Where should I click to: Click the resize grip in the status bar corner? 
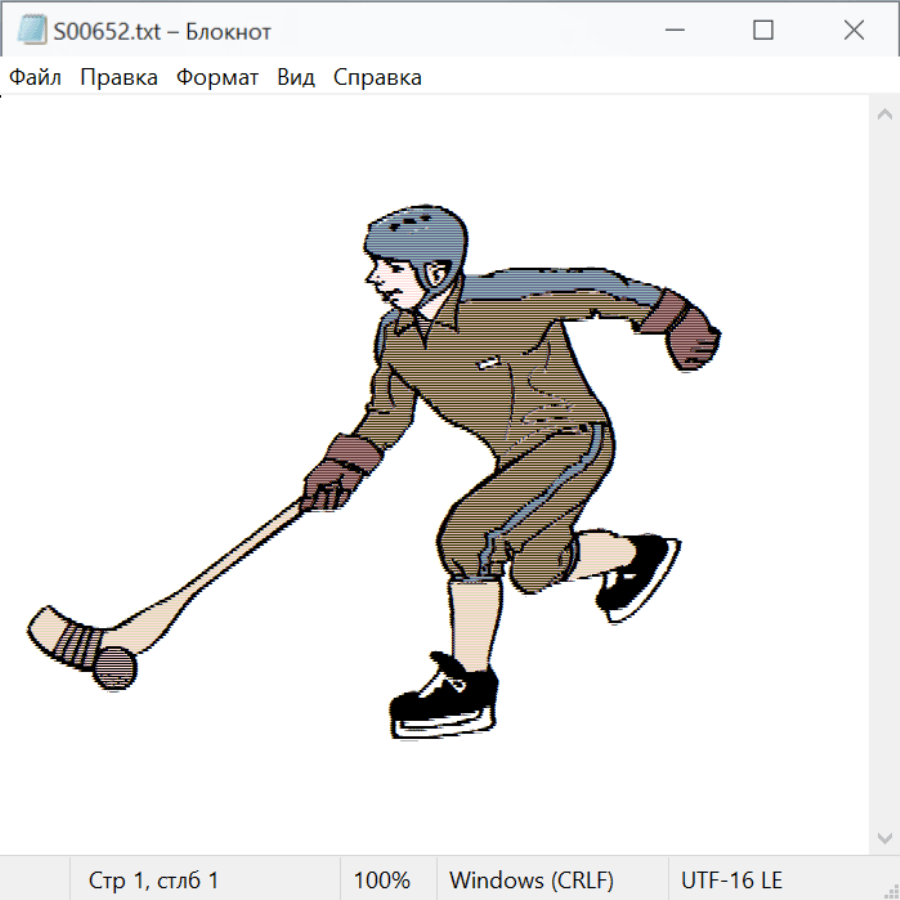(890, 890)
